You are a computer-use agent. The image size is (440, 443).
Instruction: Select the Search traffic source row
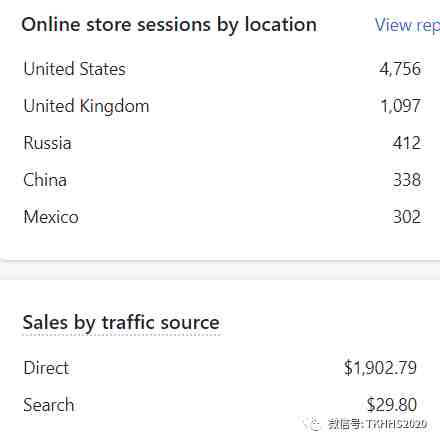point(220,405)
